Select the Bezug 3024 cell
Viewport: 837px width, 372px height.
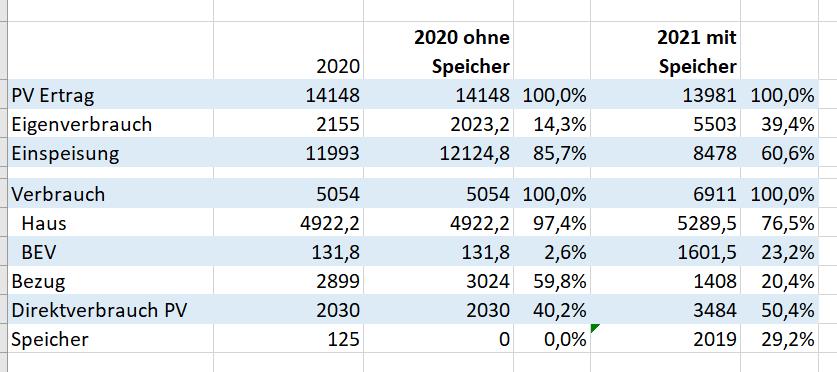pyautogui.click(x=439, y=280)
